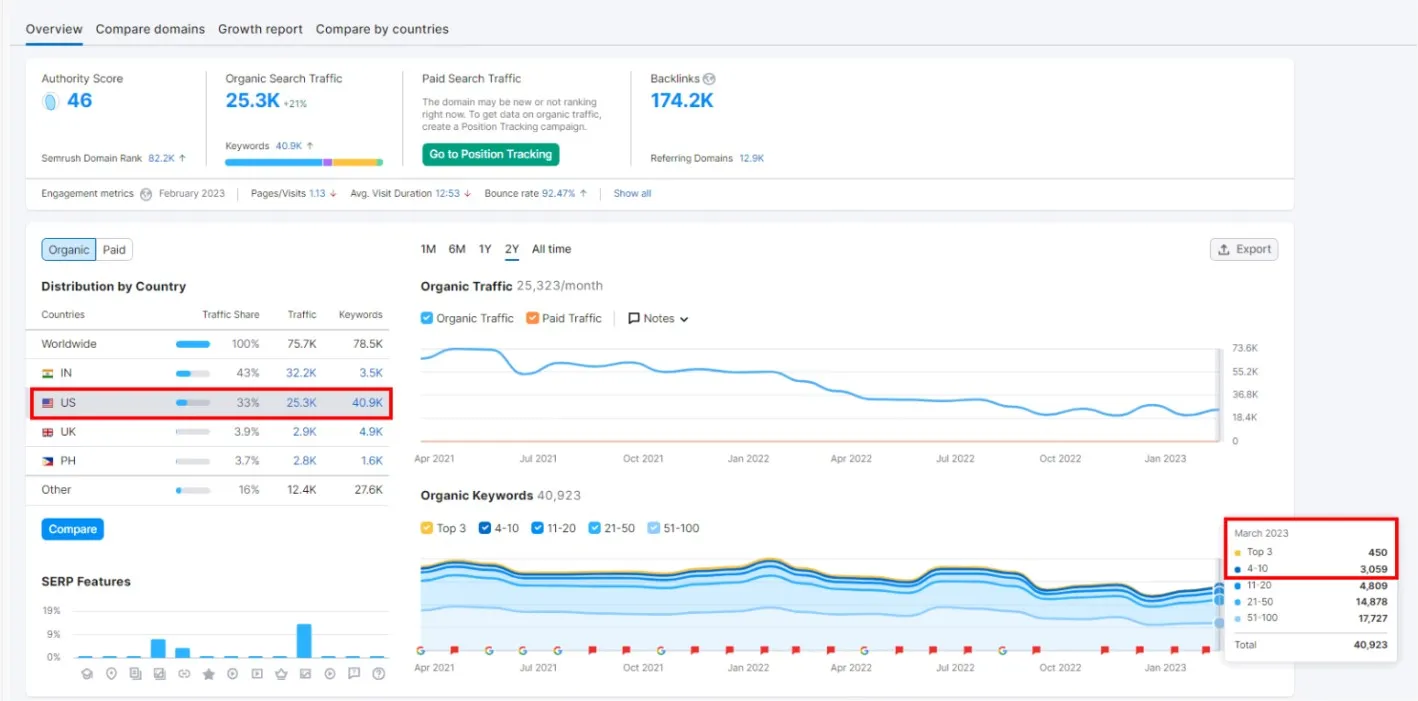Click Pages/Visits 1.13 value
This screenshot has height=701, width=1418.
[317, 194]
